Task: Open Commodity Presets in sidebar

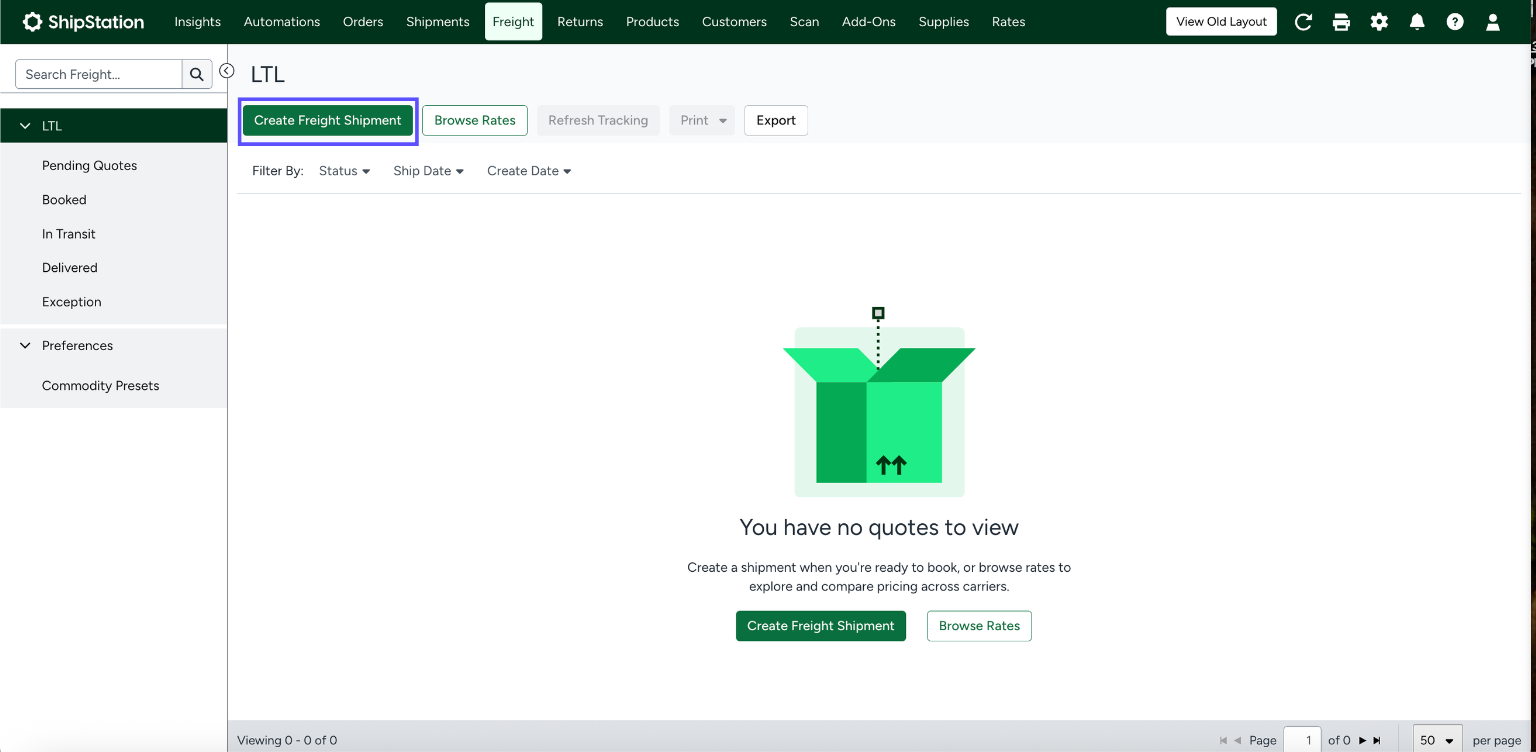Action: 101,386
